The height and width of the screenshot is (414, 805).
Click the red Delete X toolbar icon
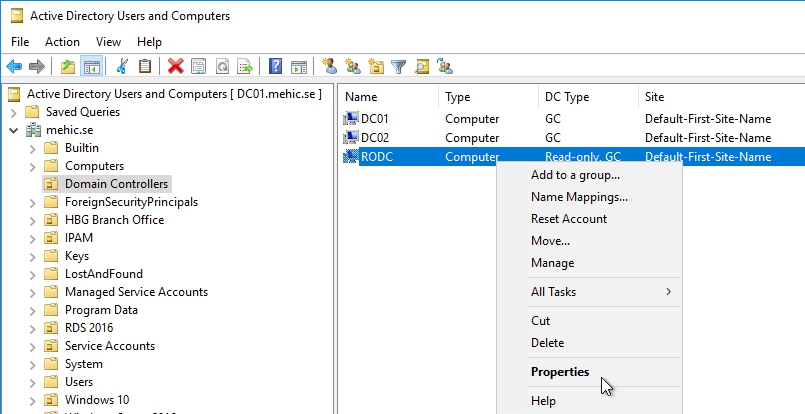pos(176,67)
